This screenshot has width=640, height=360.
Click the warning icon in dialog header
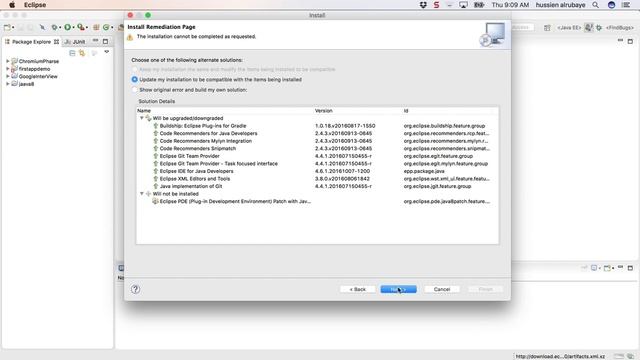[x=130, y=37]
